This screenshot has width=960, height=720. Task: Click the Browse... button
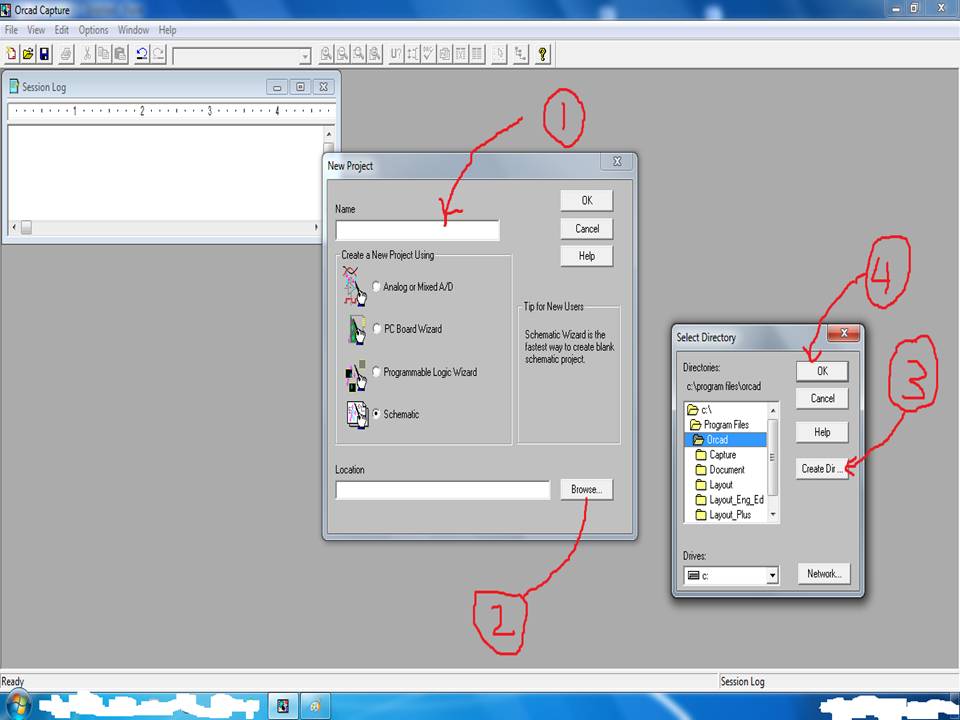tap(587, 489)
